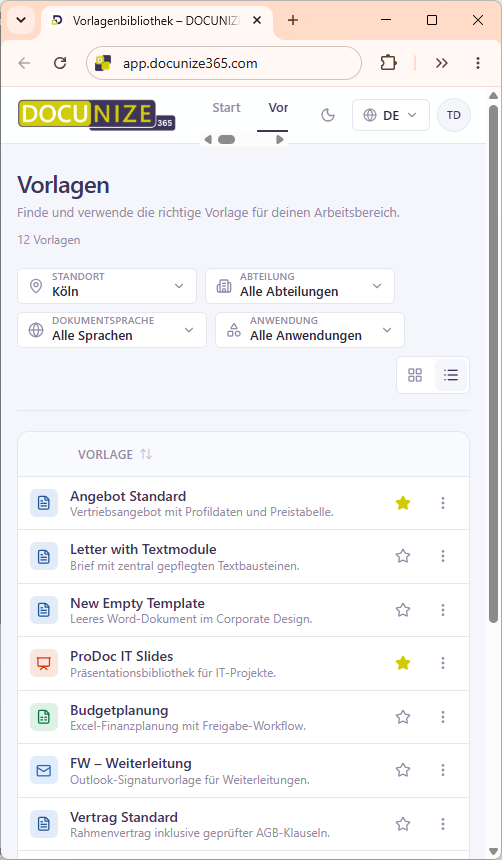Viewport: 502px width, 860px height.
Task: Remove the ProDoc IT Slides favorite star
Action: pos(403,663)
